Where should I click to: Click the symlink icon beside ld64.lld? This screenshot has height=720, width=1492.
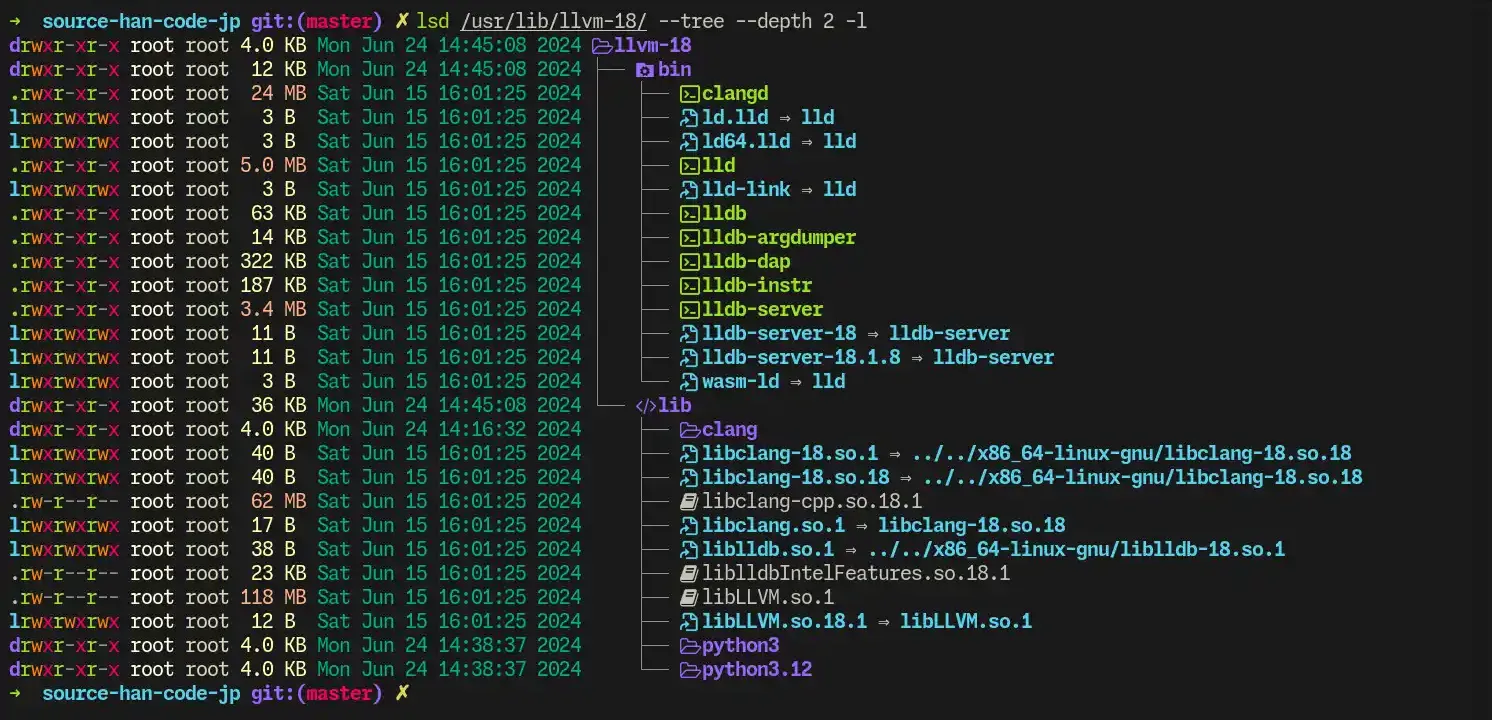(689, 141)
